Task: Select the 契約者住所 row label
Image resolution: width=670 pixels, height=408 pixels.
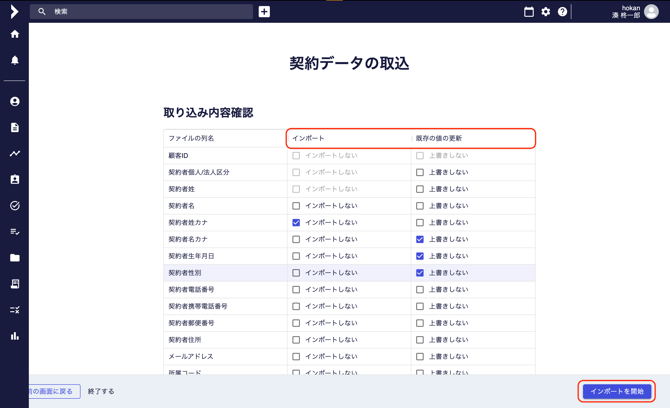Action: (x=185, y=340)
